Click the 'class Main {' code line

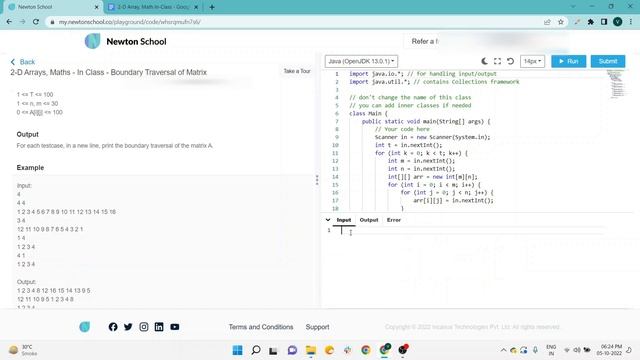[x=368, y=113]
